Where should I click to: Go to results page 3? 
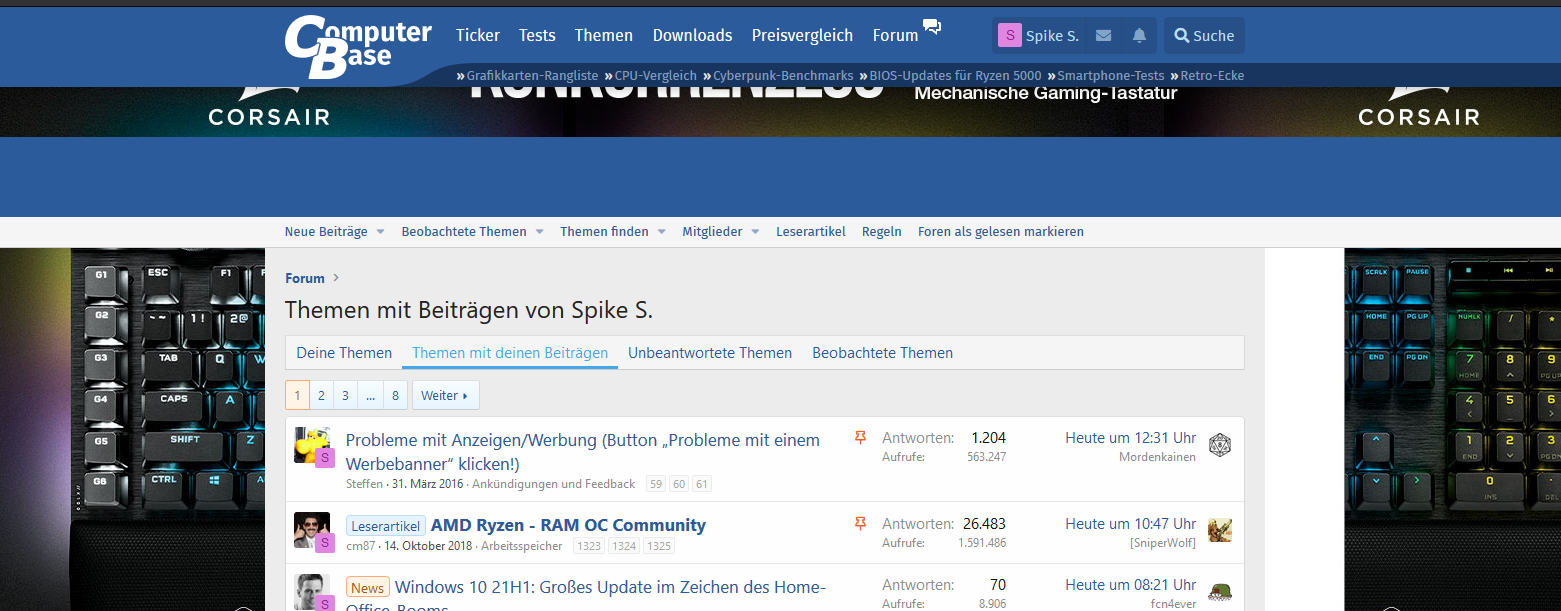tap(345, 395)
